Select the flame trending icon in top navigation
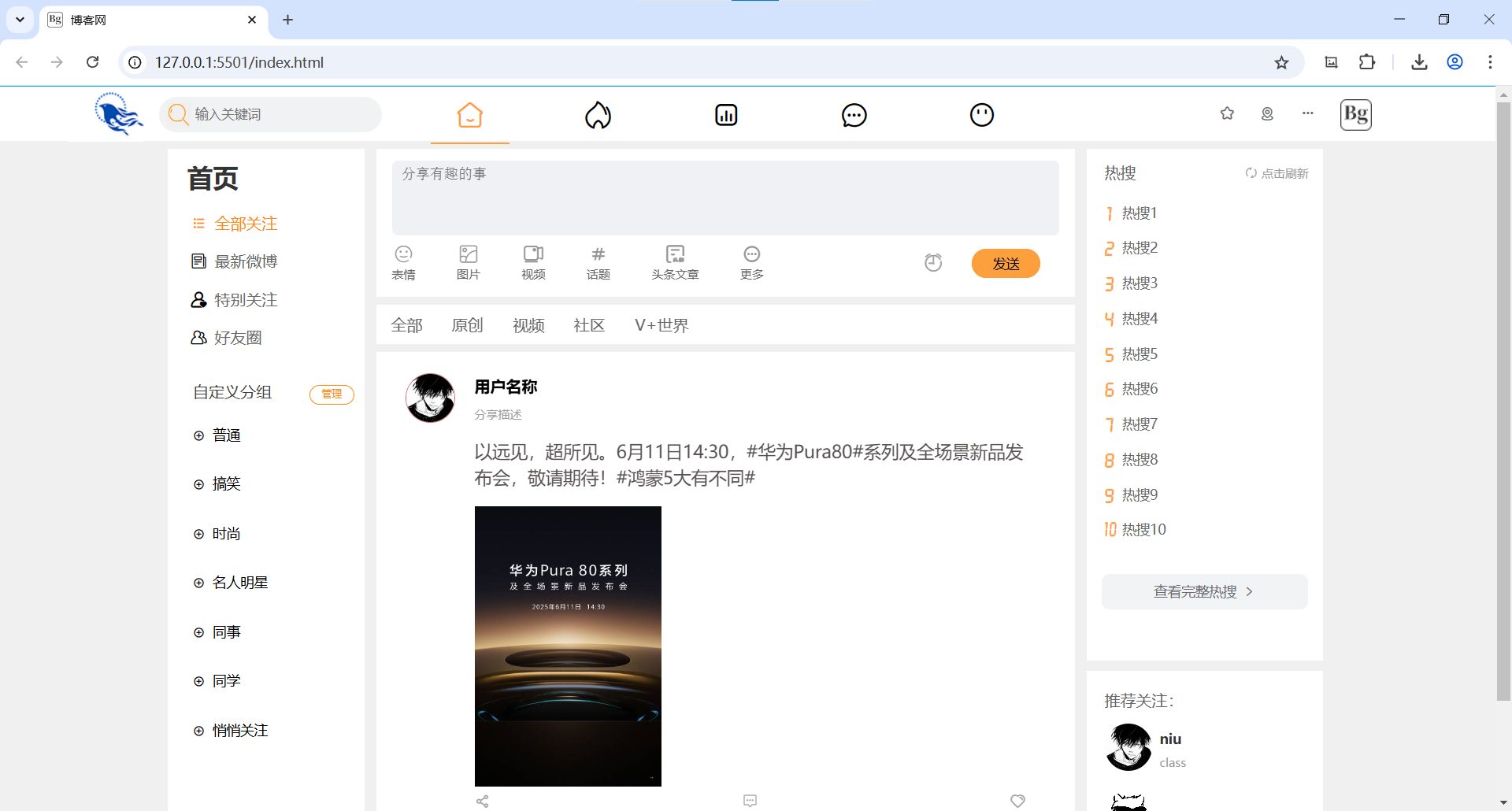 tap(598, 114)
